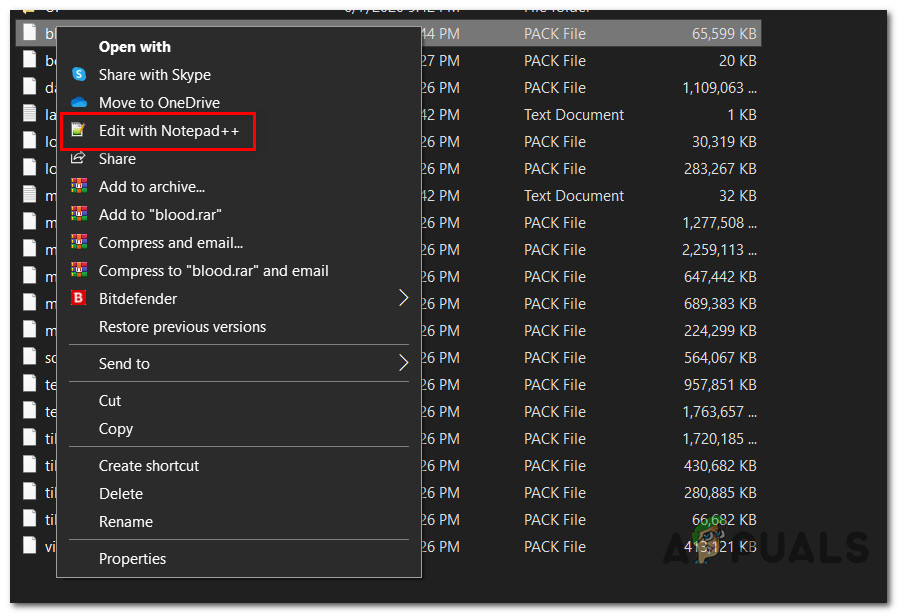This screenshot has height=614, width=898.
Task: Click the red Bitdefender icon
Action: click(79, 299)
